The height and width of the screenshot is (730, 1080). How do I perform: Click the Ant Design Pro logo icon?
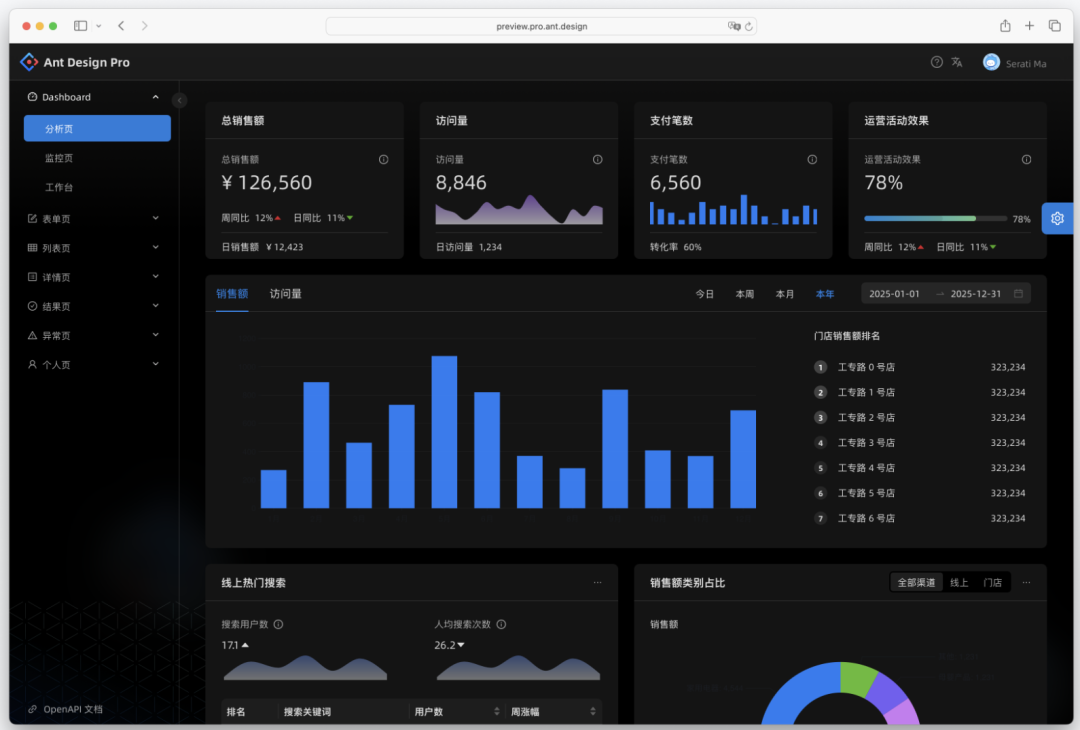click(x=29, y=62)
